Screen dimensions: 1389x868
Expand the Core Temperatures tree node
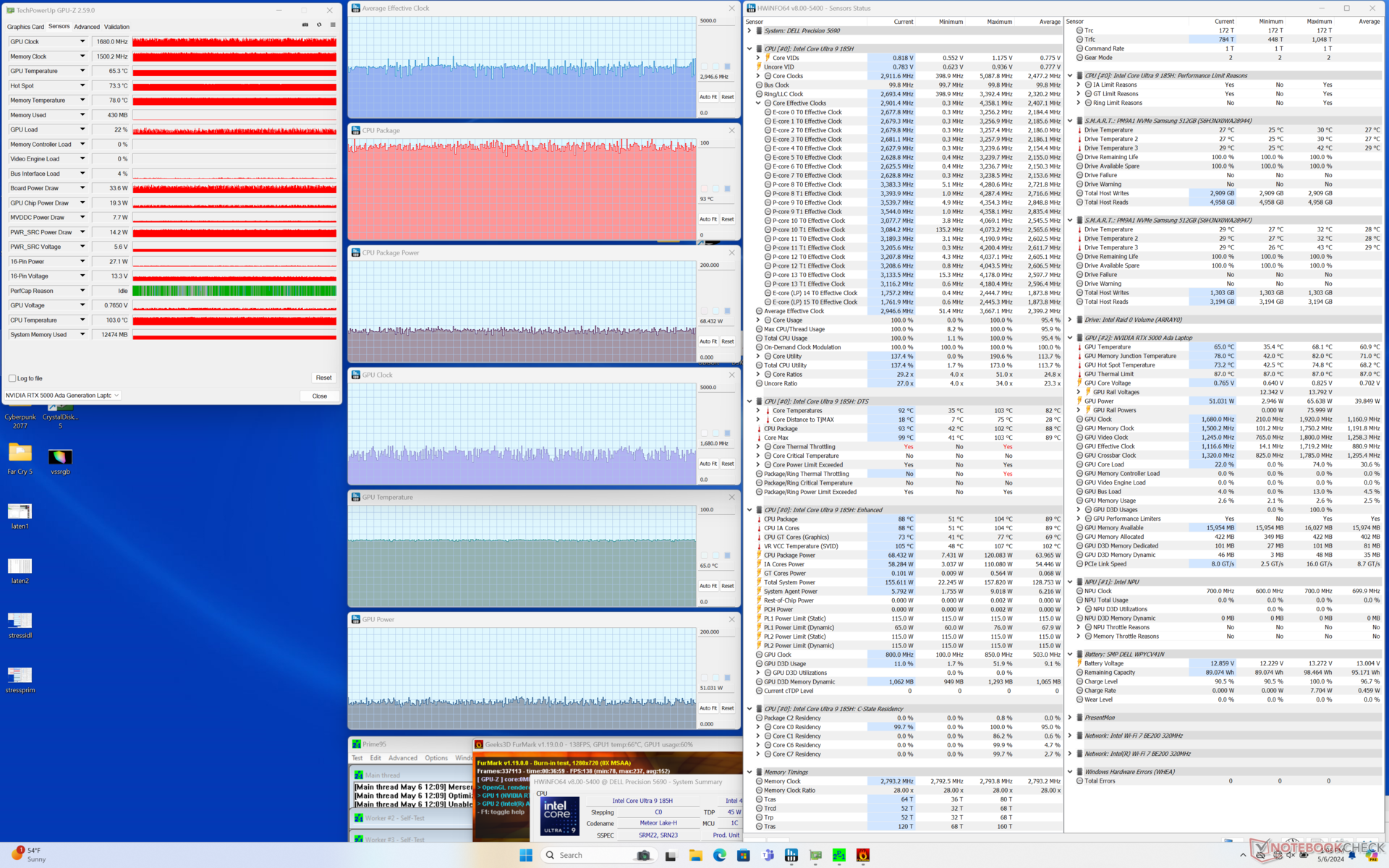tap(758, 410)
